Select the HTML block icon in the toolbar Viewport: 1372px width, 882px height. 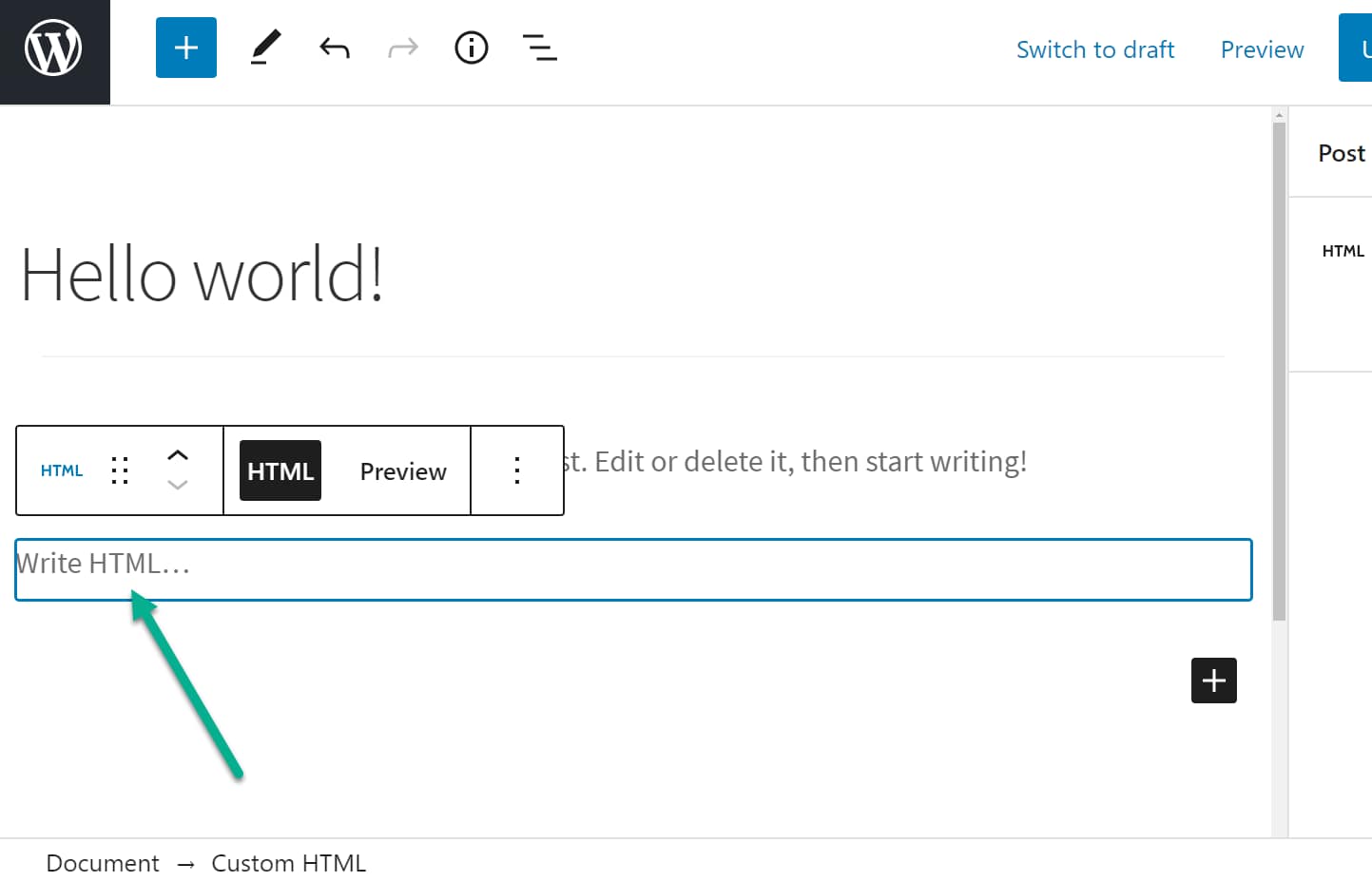(x=61, y=470)
